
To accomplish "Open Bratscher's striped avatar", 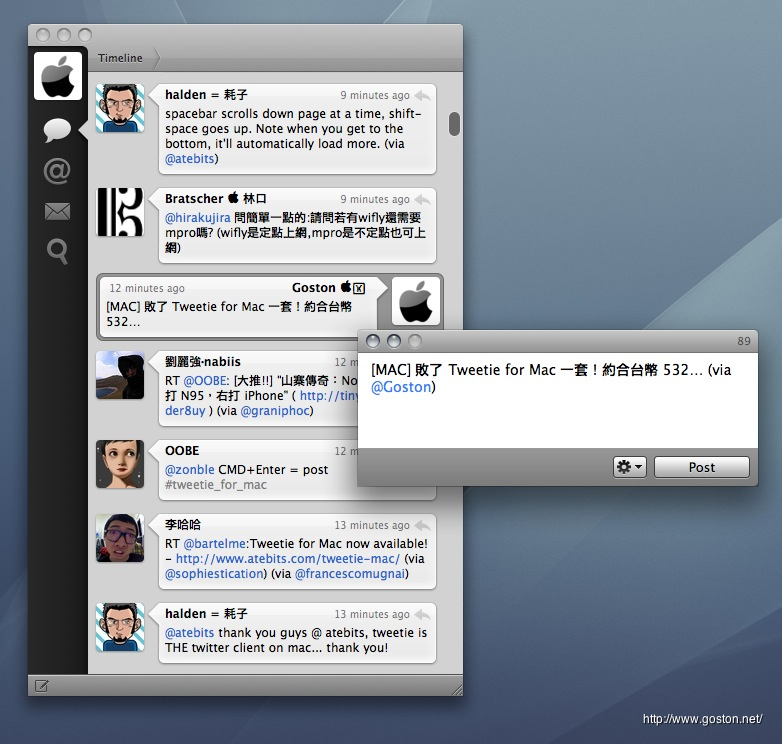I will [120, 212].
